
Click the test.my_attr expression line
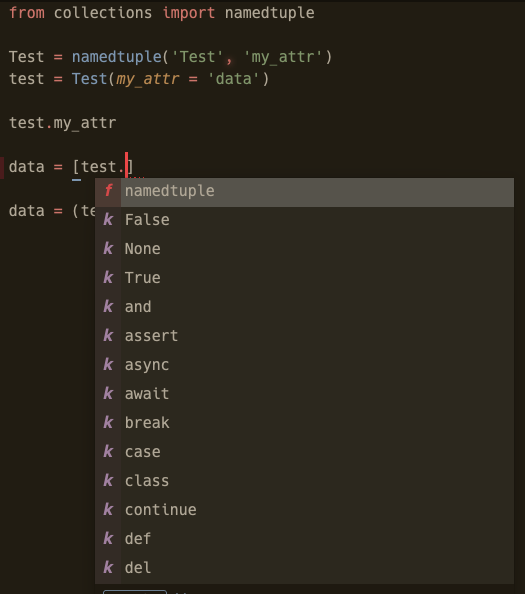[62, 123]
